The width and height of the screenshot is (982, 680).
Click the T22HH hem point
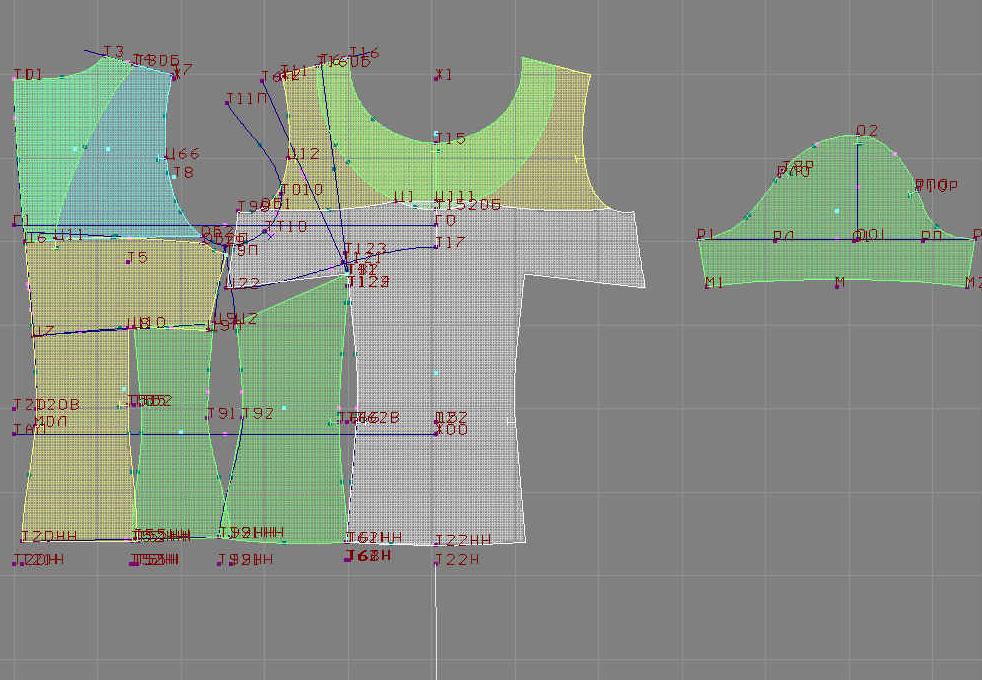(463, 540)
